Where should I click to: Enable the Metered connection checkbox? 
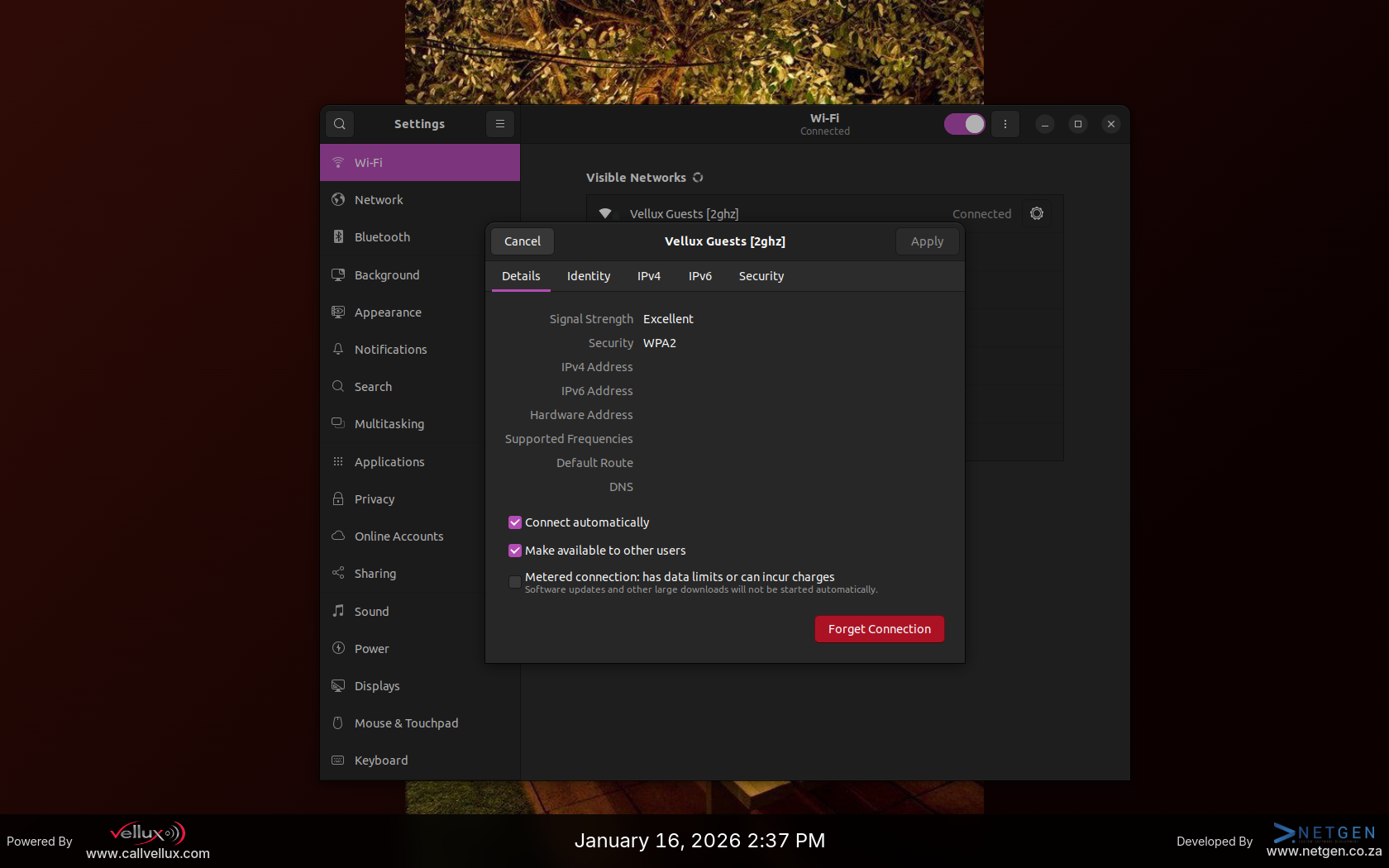pos(515,582)
